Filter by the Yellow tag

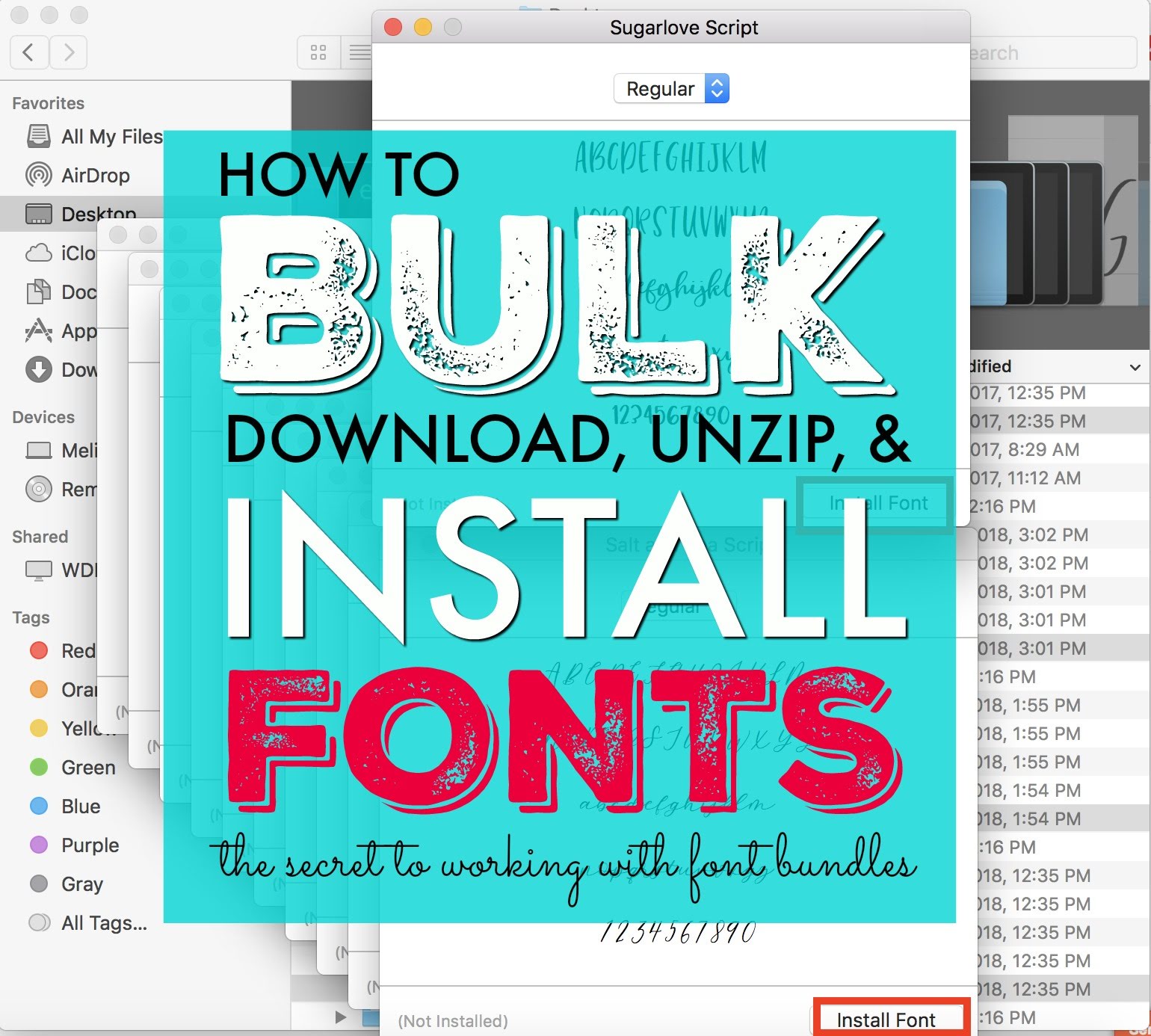coord(71,729)
